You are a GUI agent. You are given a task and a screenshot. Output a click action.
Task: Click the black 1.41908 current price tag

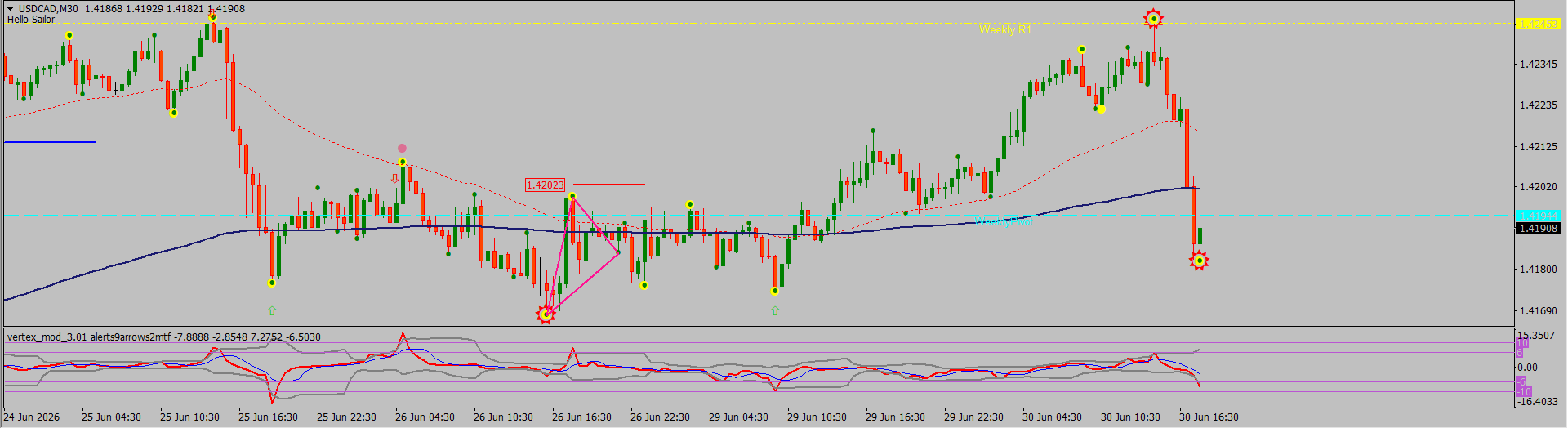click(x=1539, y=228)
